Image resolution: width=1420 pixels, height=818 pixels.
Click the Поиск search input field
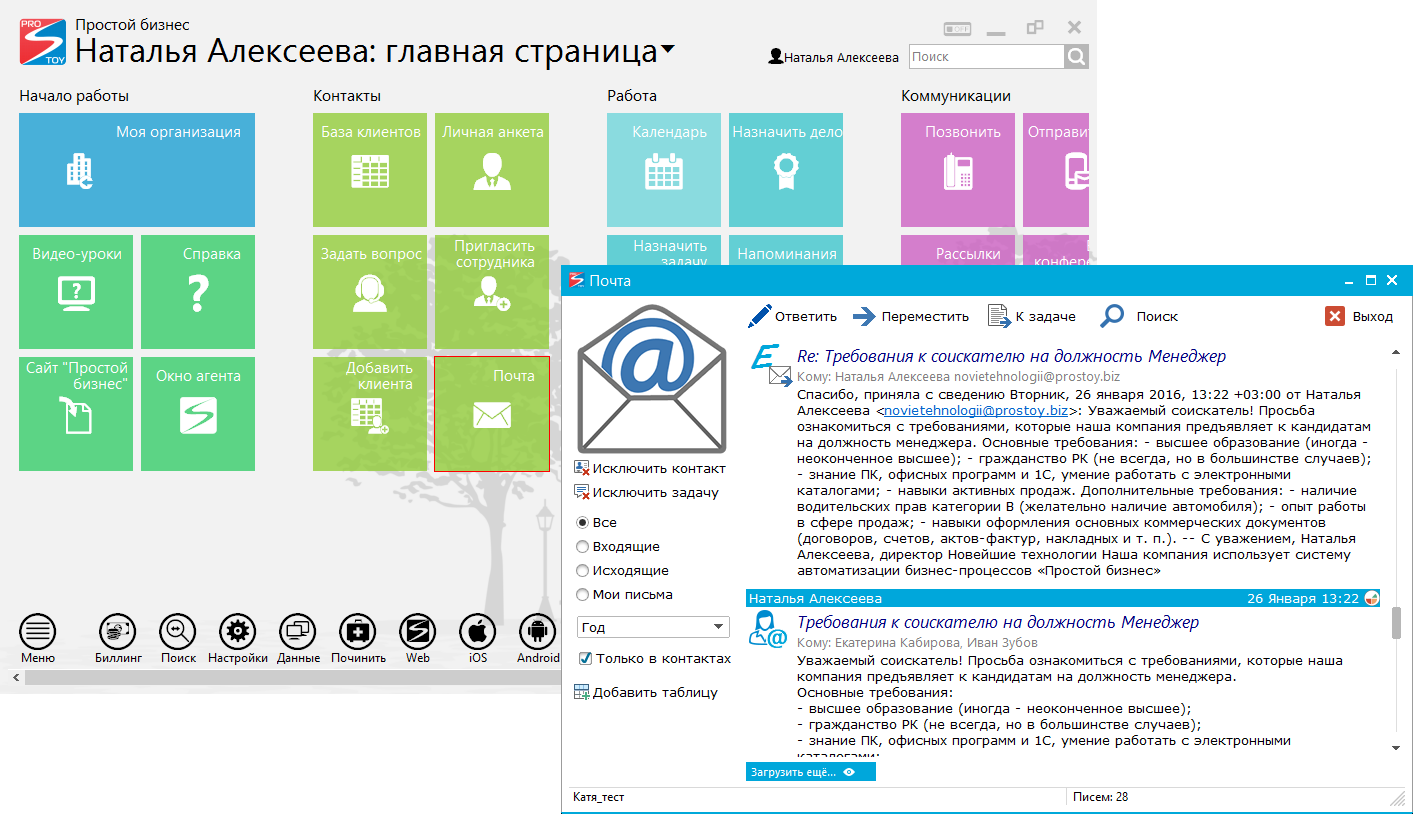point(986,57)
